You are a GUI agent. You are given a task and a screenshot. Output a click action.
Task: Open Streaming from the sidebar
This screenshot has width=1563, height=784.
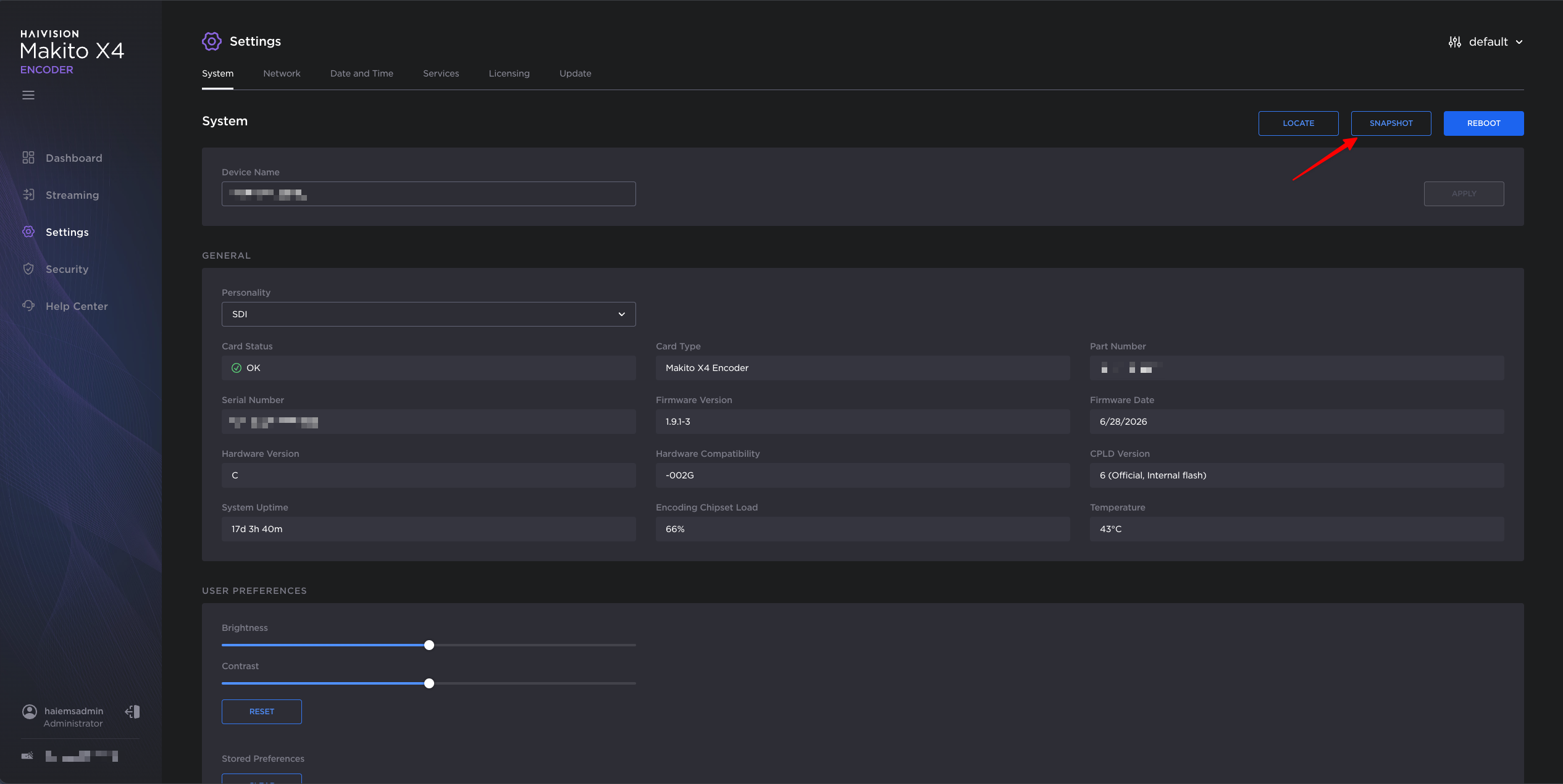(x=72, y=195)
